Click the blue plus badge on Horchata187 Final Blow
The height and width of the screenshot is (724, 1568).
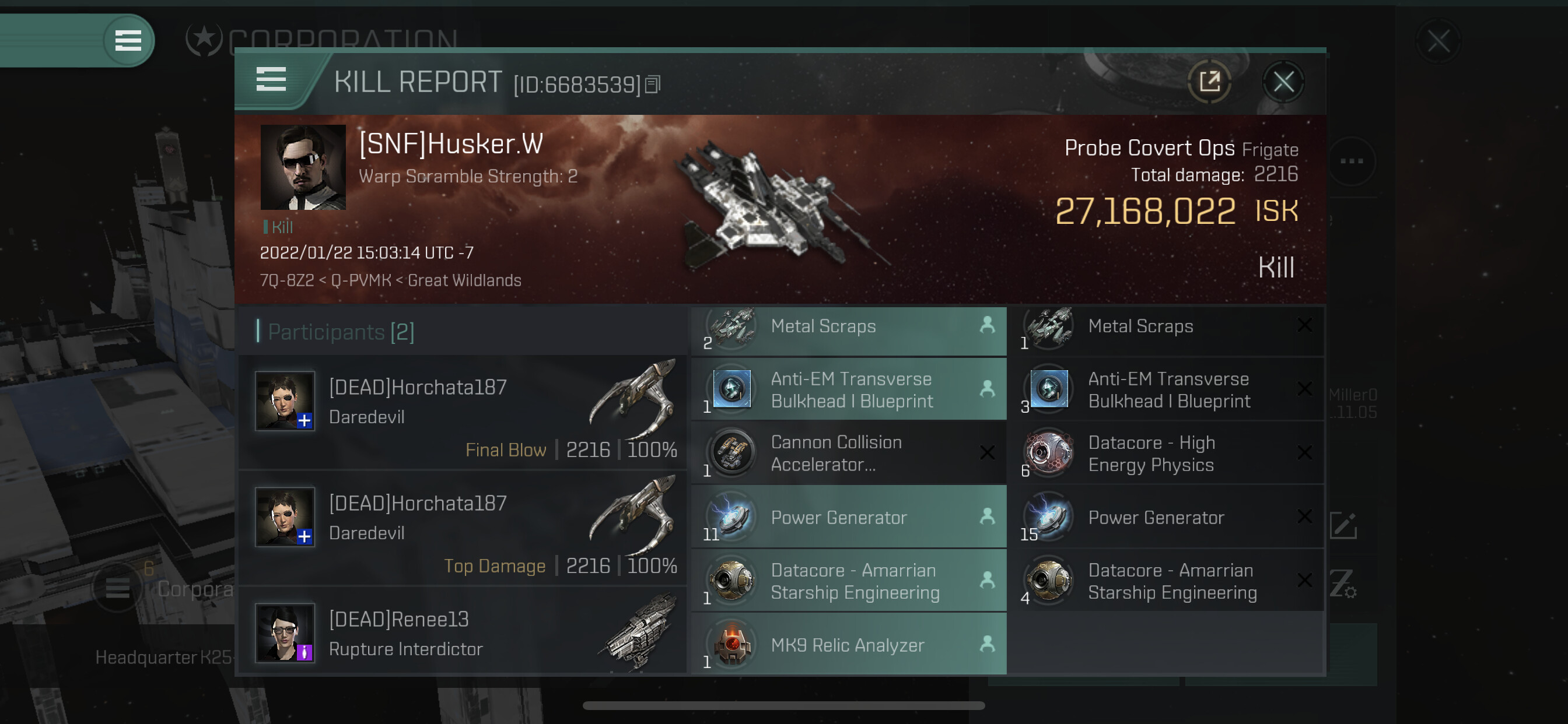(x=304, y=420)
